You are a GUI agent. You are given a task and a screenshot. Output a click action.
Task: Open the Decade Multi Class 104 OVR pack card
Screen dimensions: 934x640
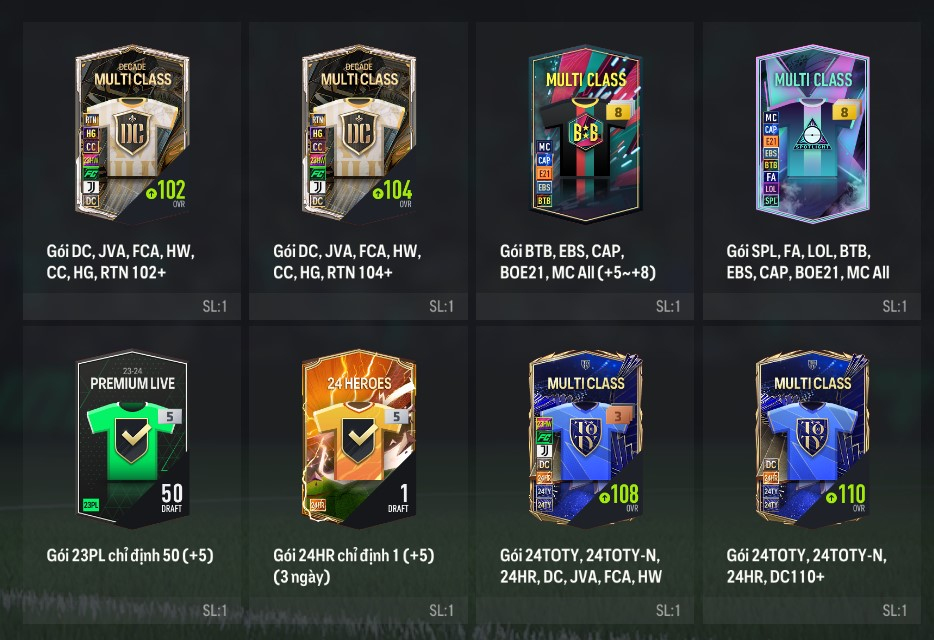point(359,132)
